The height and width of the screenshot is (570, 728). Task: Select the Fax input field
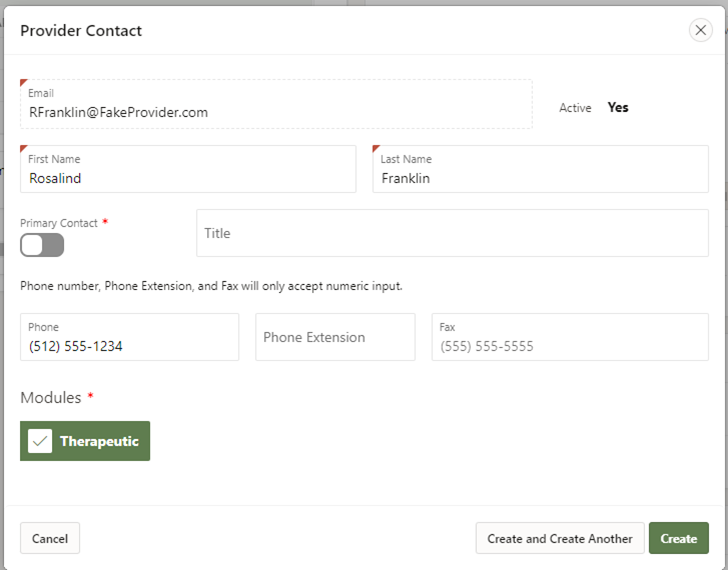[570, 346]
